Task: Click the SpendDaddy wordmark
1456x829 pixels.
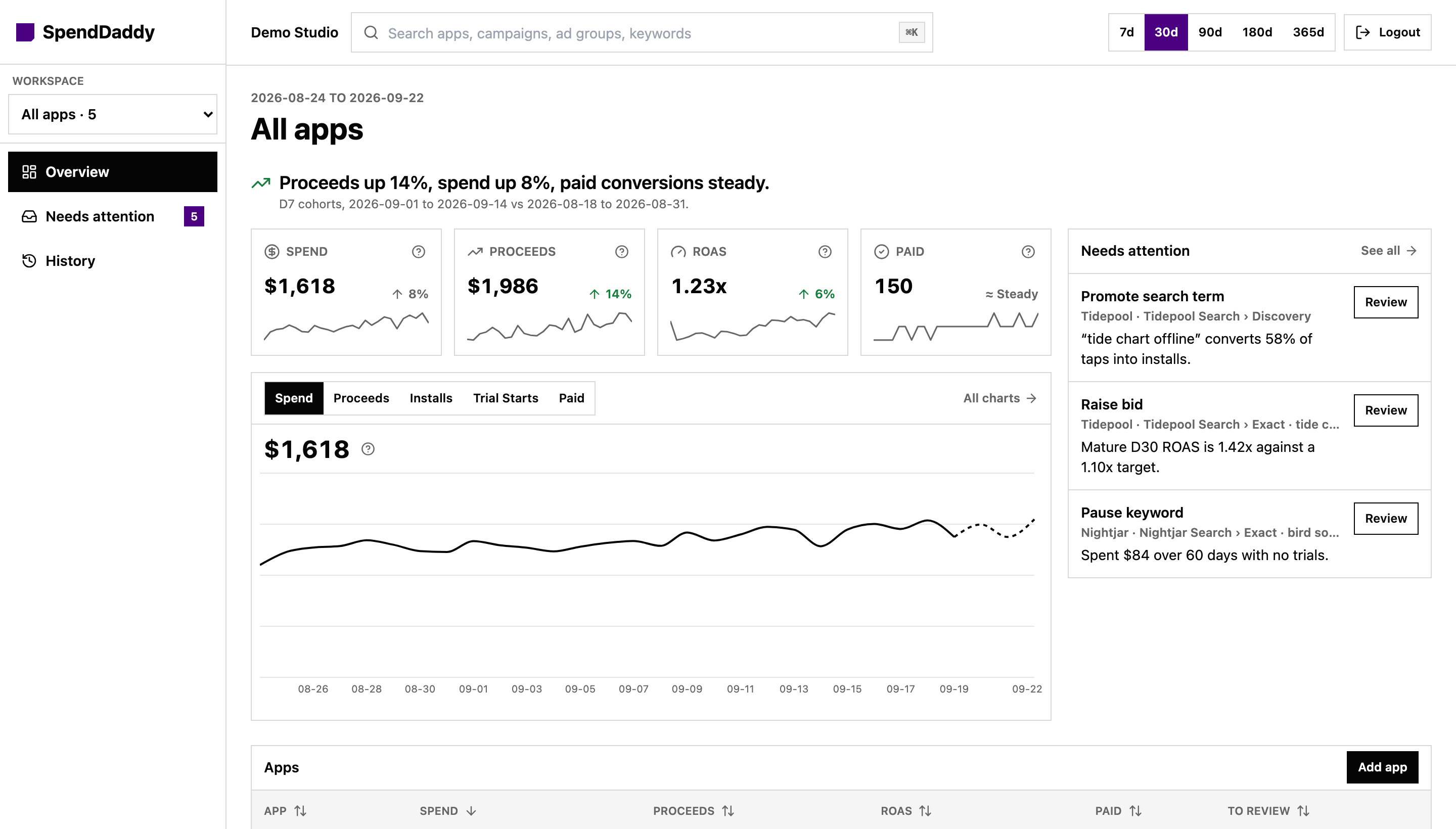Action: tap(99, 32)
